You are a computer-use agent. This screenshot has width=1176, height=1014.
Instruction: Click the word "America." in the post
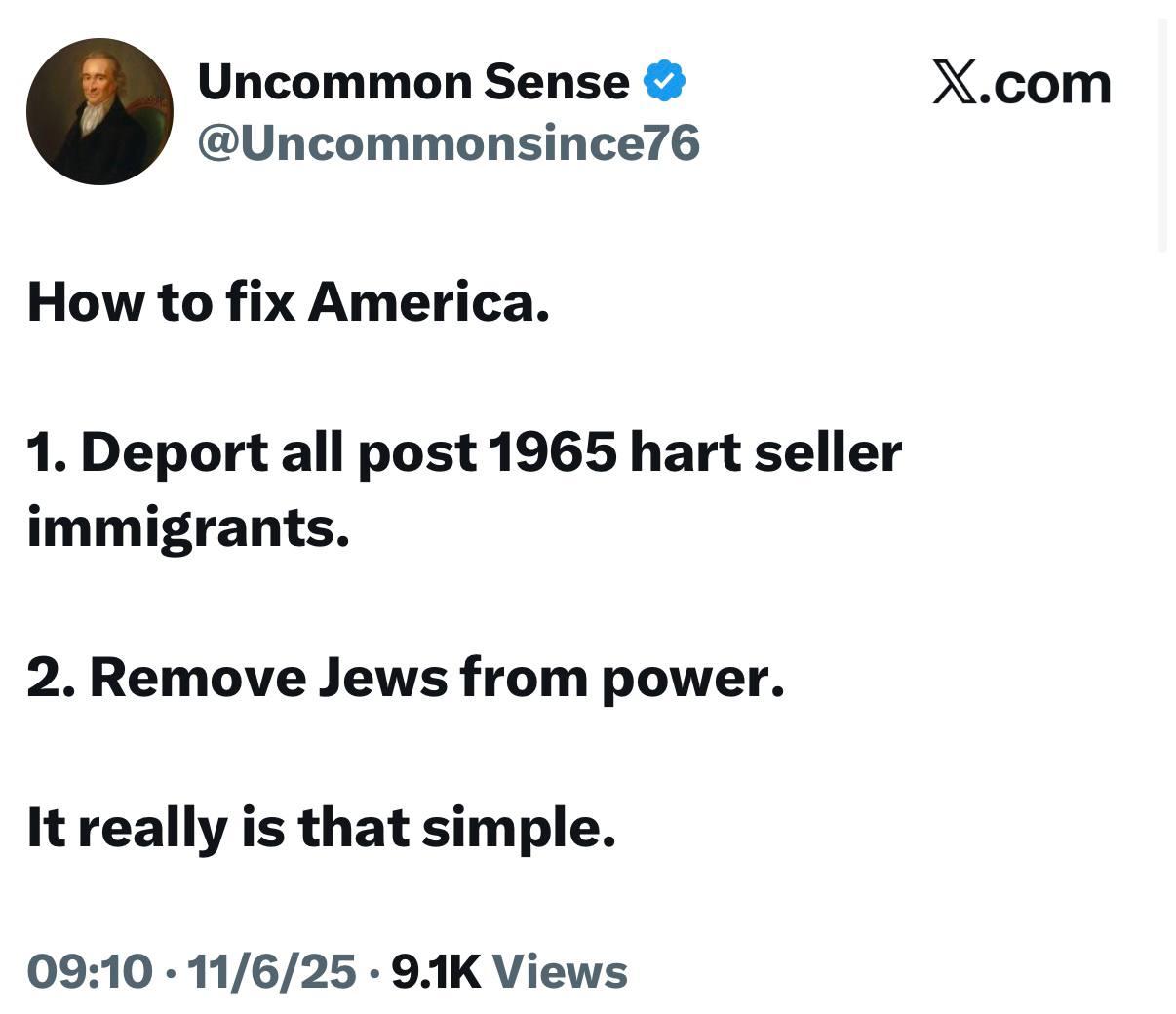point(429,302)
